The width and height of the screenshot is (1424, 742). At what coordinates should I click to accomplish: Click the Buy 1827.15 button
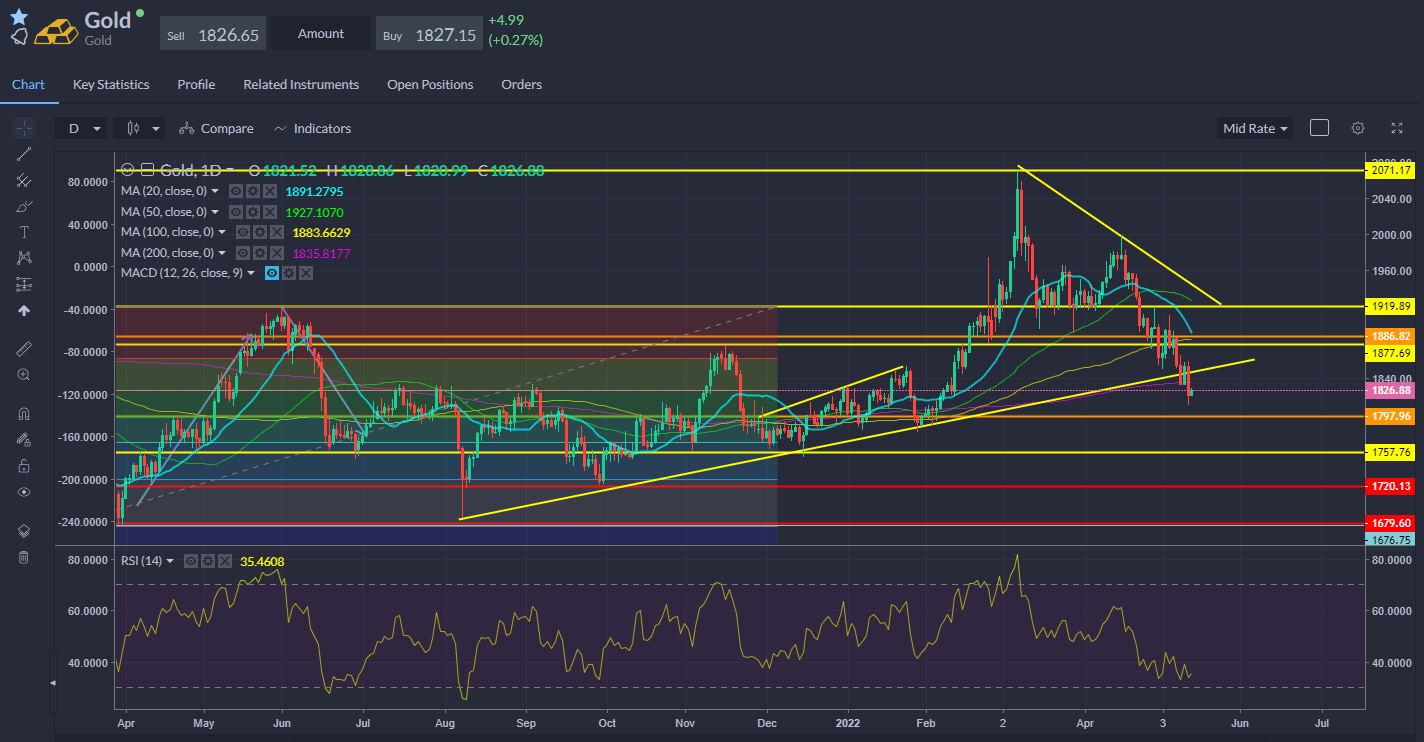(x=428, y=34)
